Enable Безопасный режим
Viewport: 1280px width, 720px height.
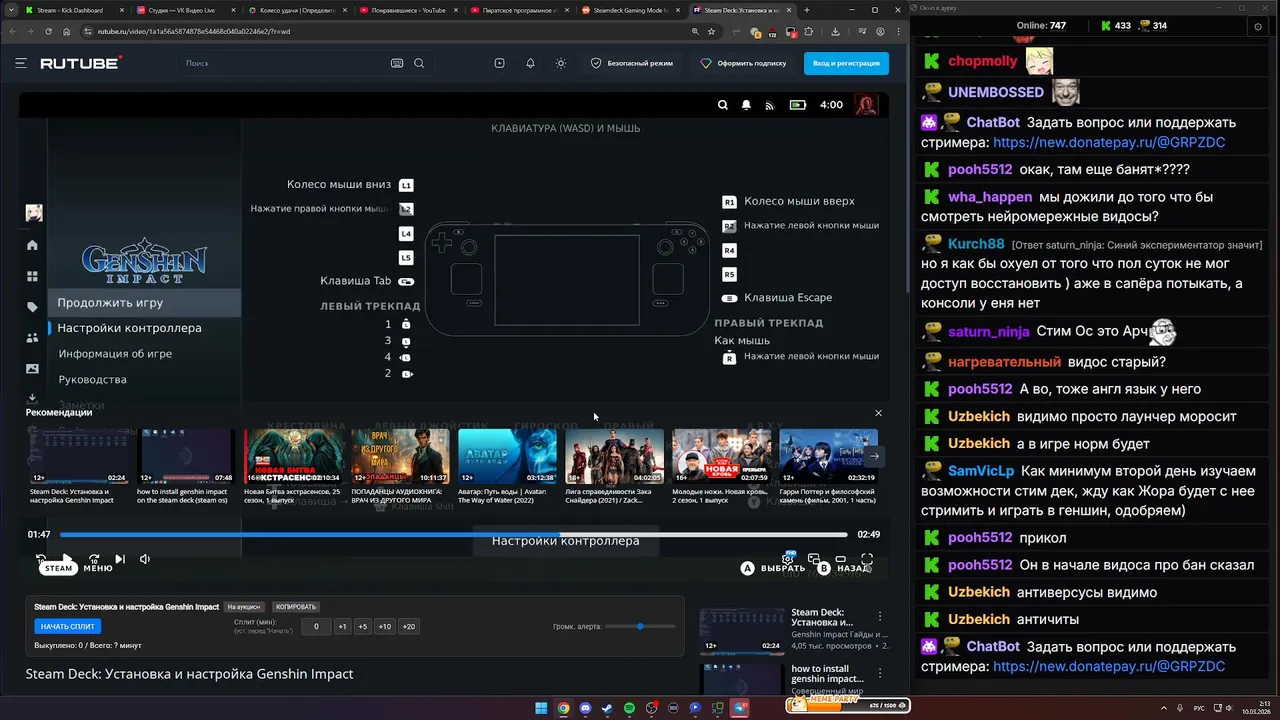(x=632, y=63)
